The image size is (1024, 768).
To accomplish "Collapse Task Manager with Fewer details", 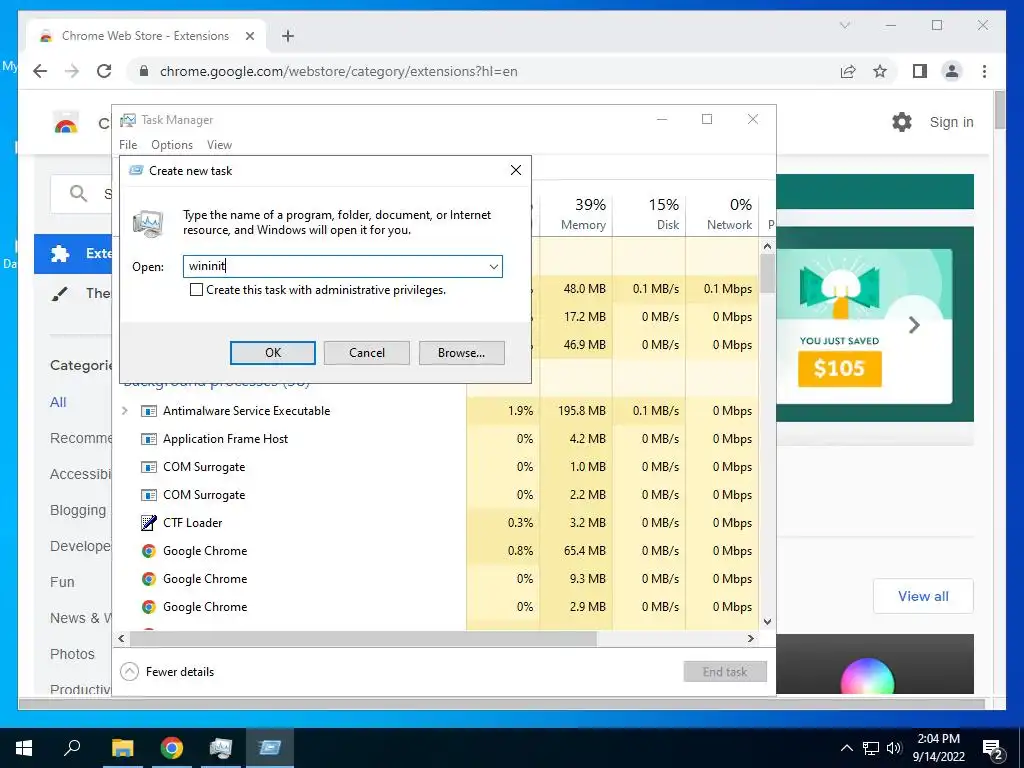I will coord(168,671).
